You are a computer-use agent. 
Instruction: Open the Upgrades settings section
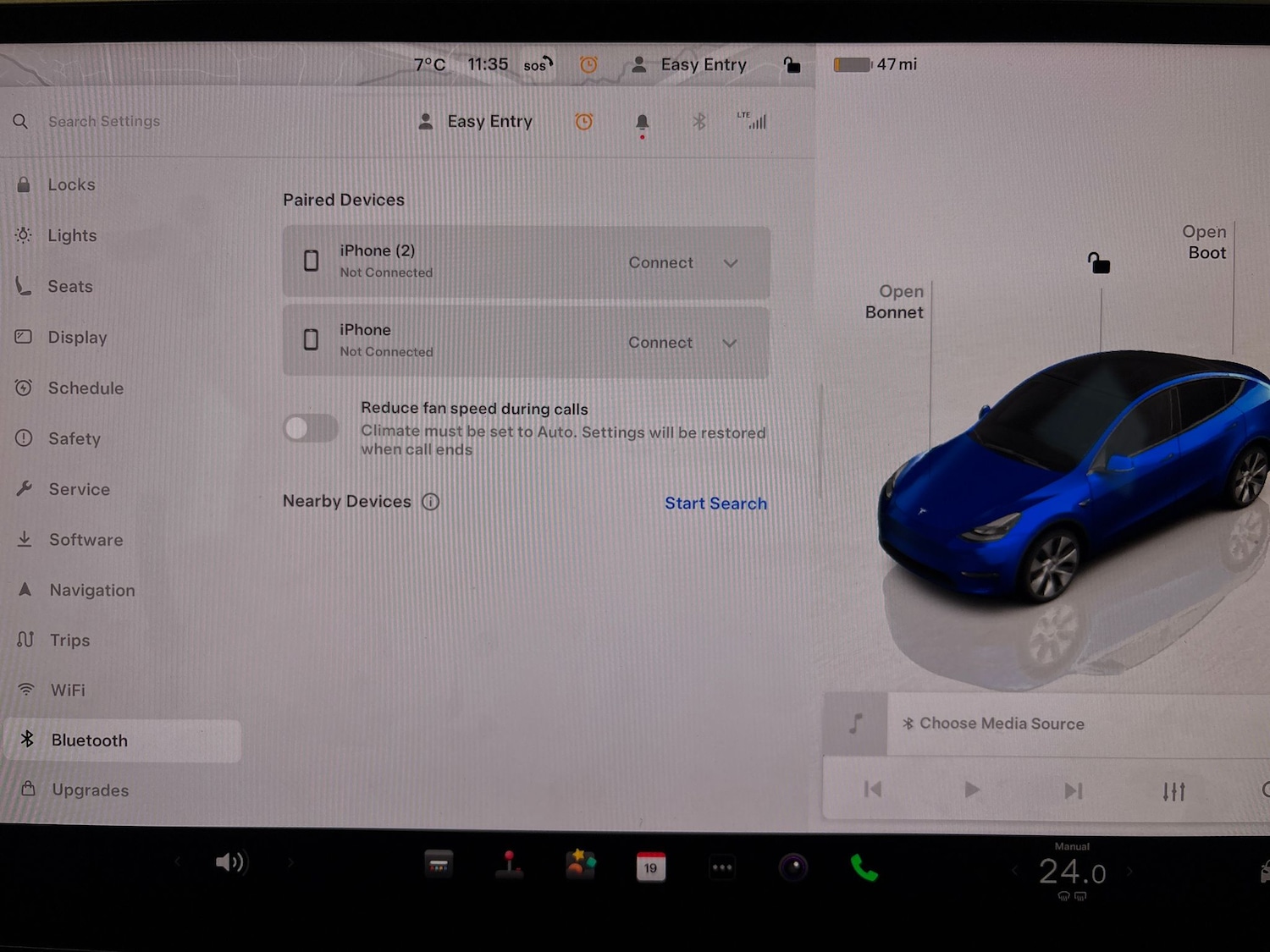(90, 790)
